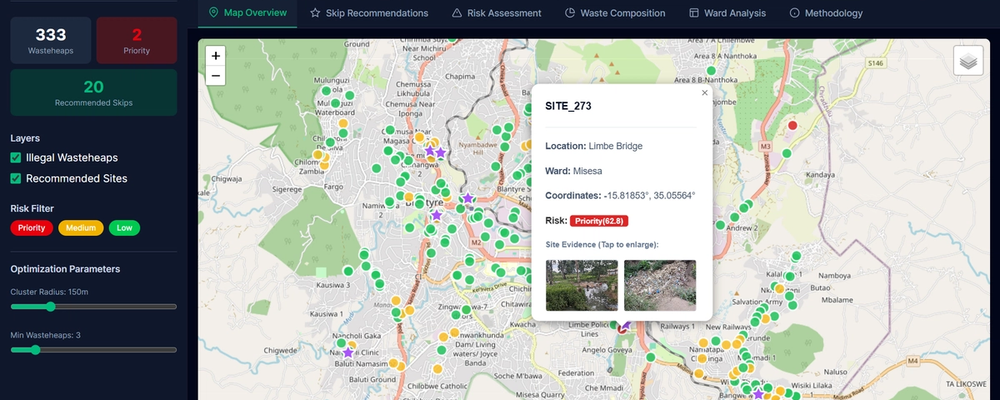1000x400 pixels.
Task: Close the SITE_273 popup
Action: tap(705, 93)
